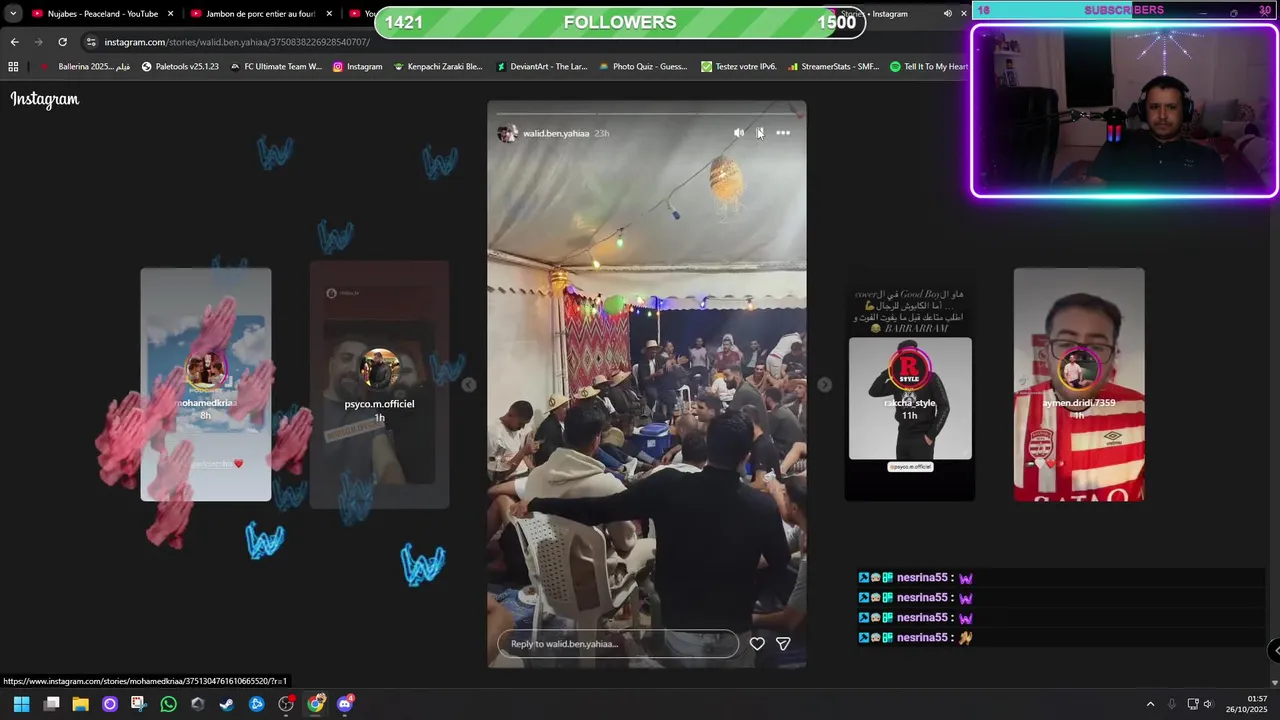This screenshot has height=720, width=1280.
Task: Open File Explorer from taskbar
Action: [x=81, y=704]
